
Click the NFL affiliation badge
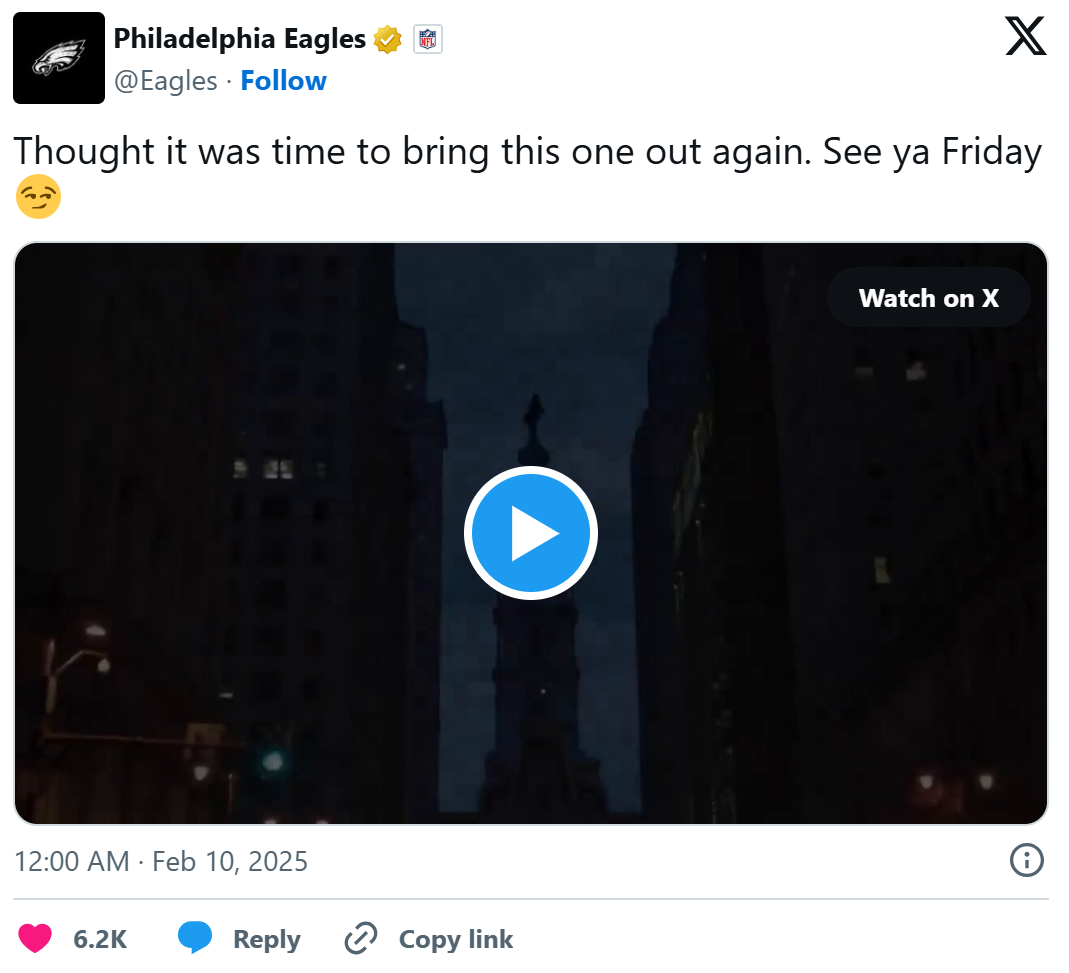coord(428,40)
